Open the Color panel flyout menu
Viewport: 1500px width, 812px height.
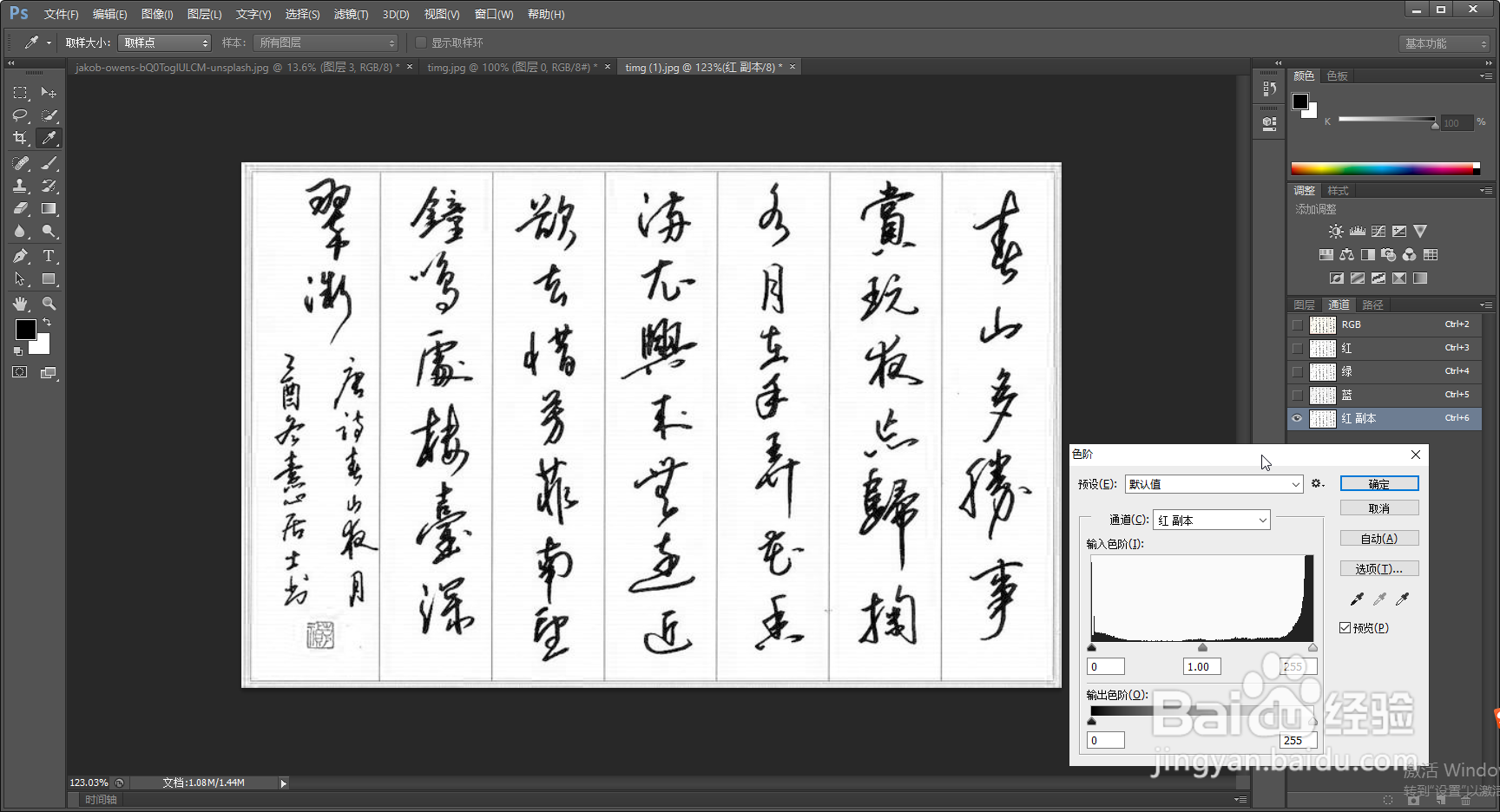pos(1485,76)
